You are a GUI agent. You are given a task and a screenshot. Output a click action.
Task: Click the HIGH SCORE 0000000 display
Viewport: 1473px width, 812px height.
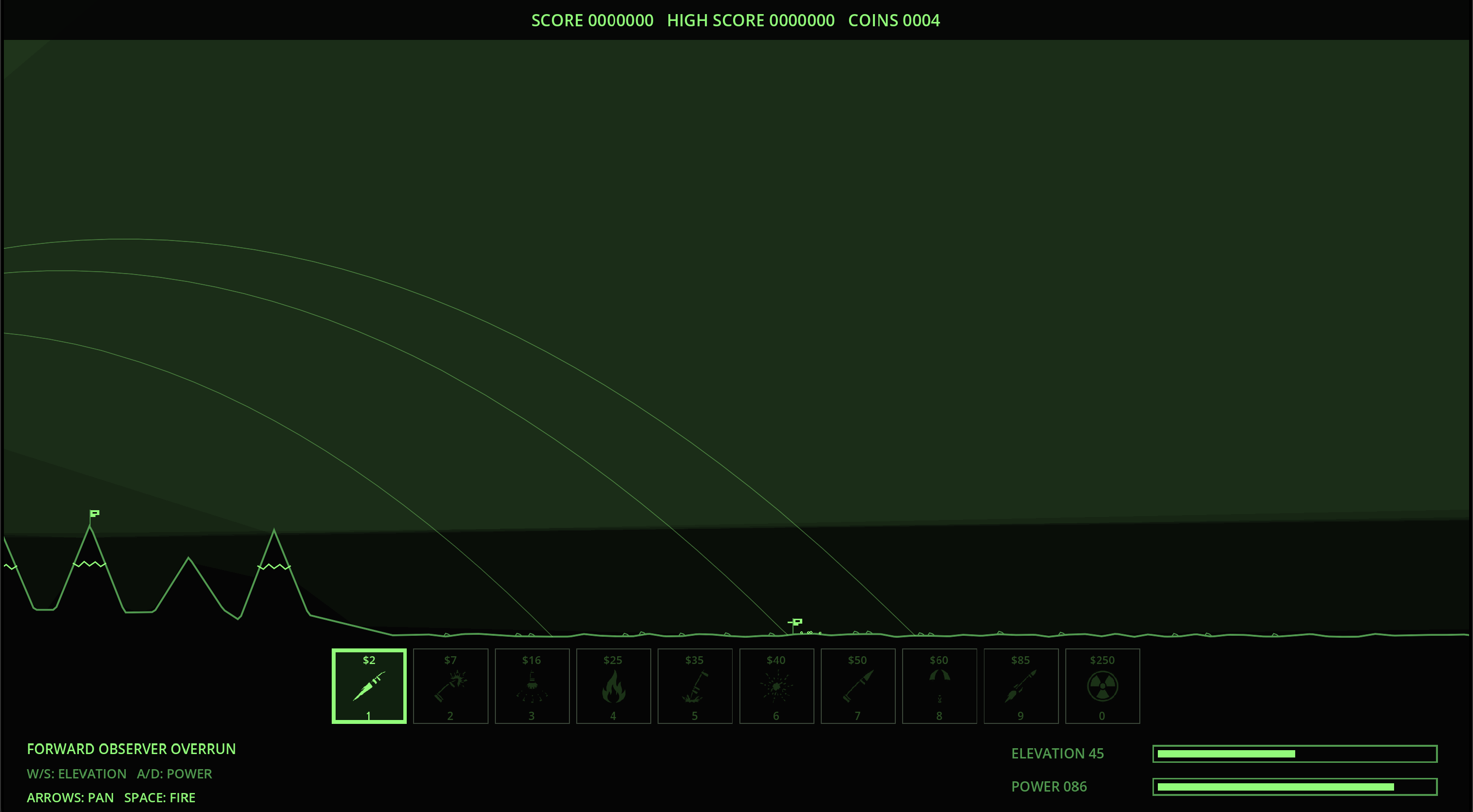coord(751,20)
